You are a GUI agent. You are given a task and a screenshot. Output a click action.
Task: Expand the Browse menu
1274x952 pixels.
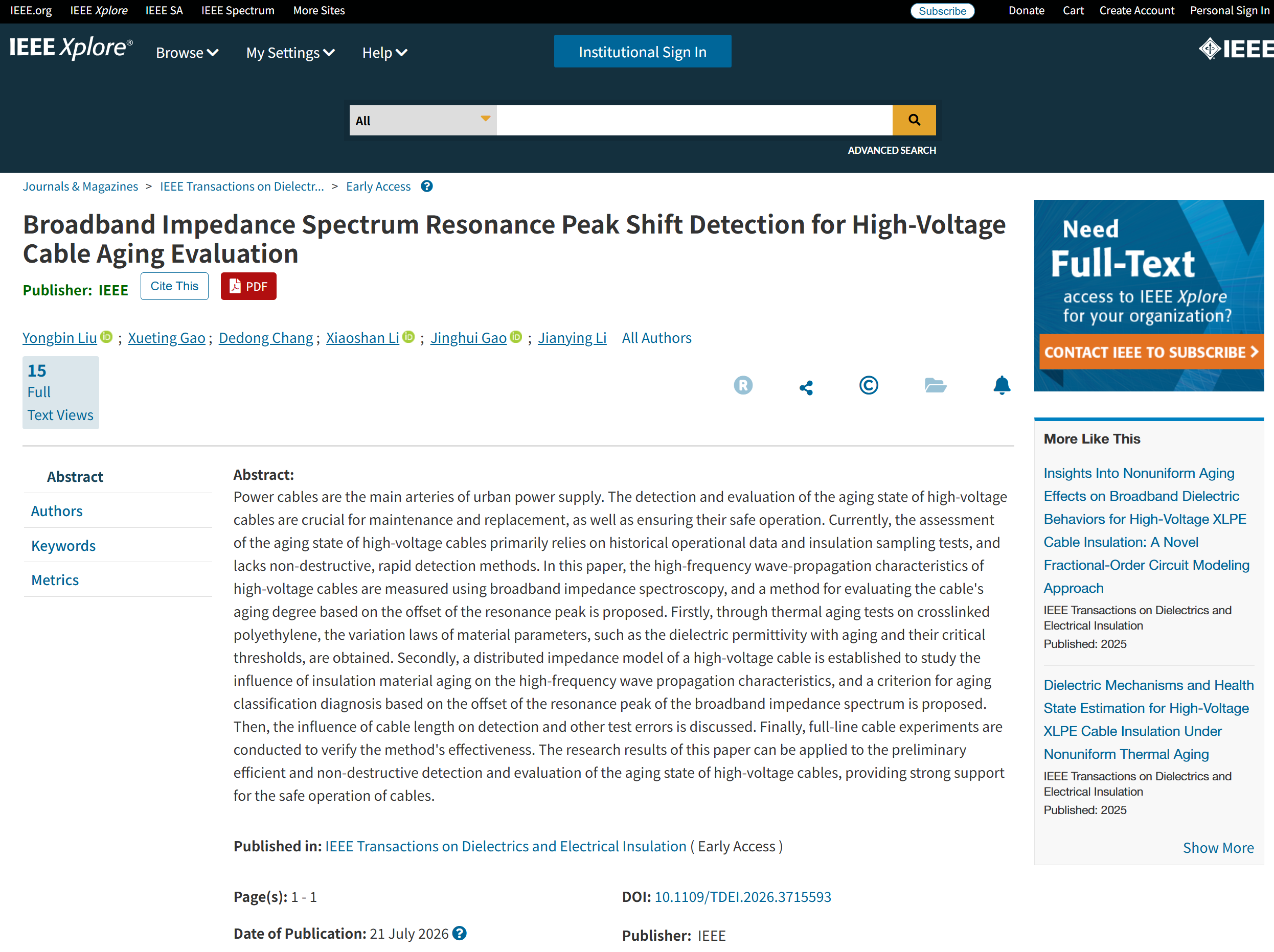point(187,52)
